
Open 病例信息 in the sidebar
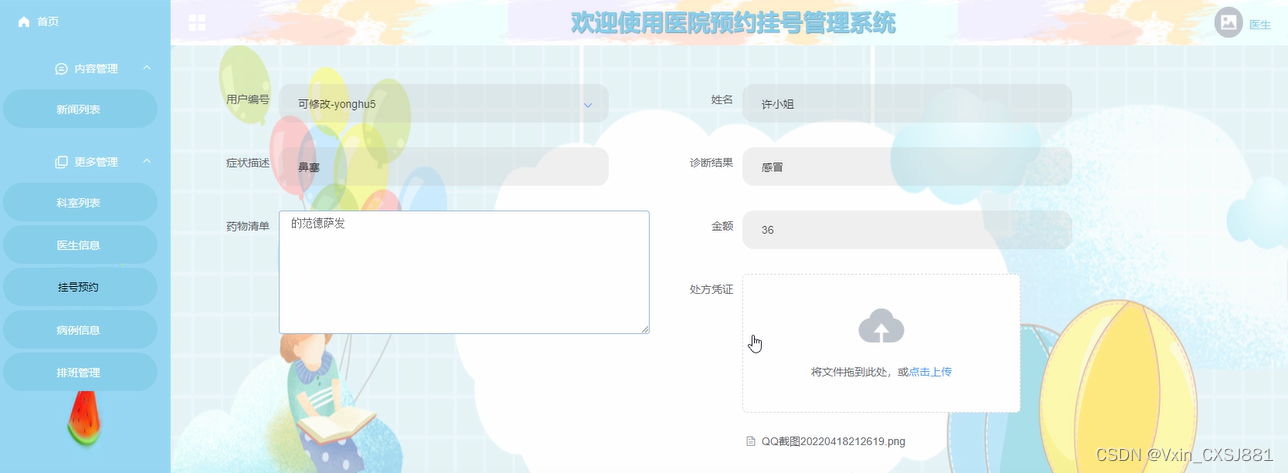79,330
